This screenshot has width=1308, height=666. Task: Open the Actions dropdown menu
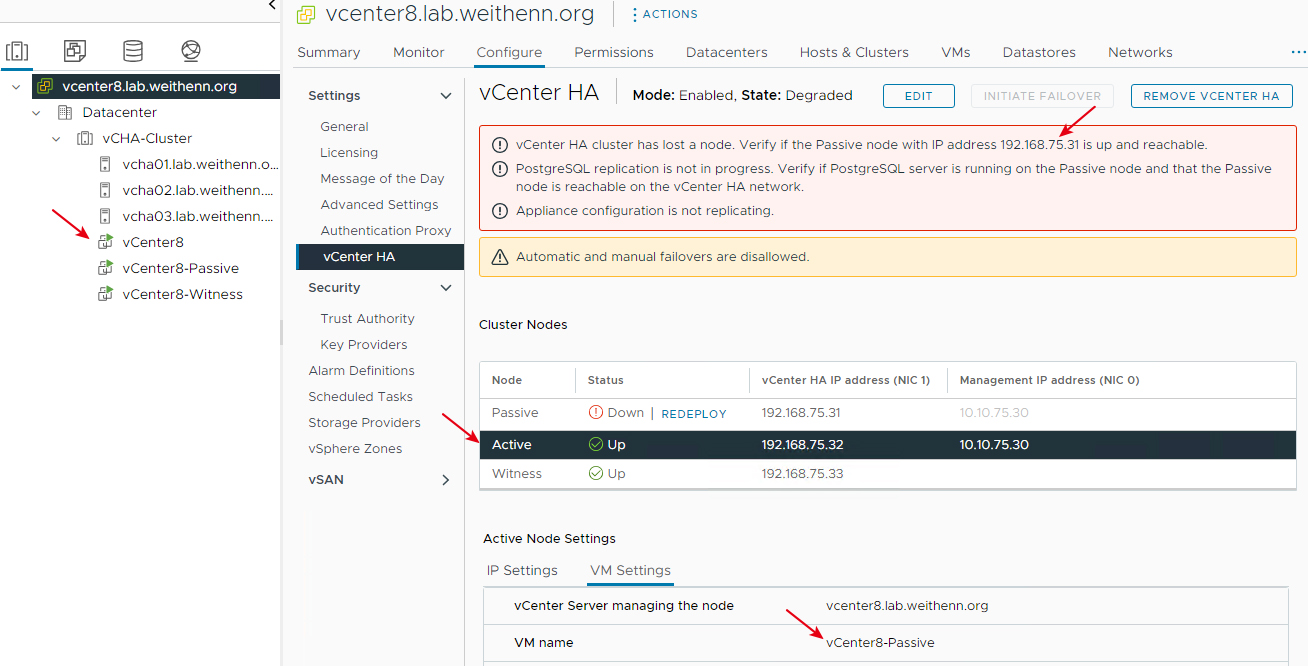pyautogui.click(x=664, y=14)
